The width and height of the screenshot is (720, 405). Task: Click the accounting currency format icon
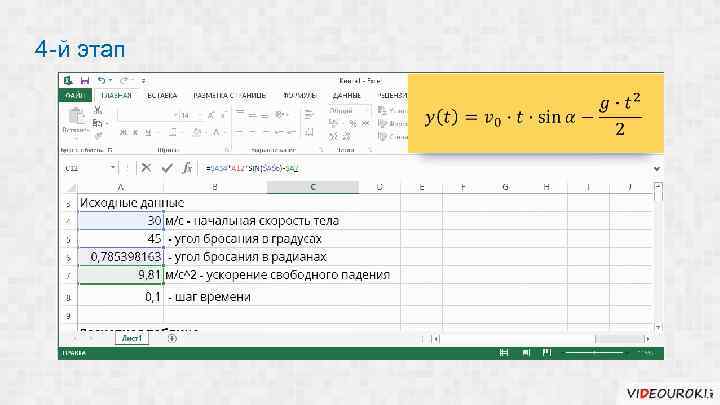(334, 123)
